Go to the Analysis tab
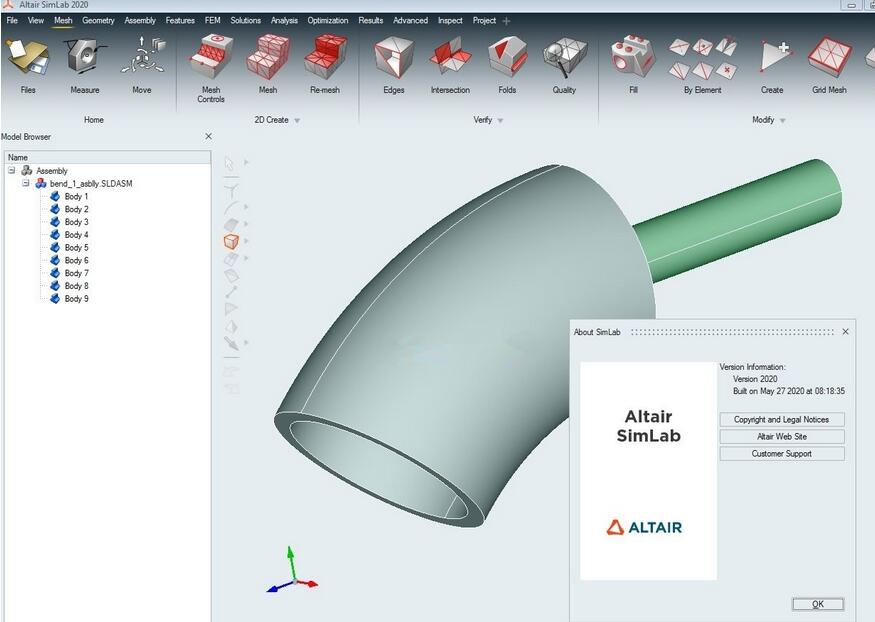Screen dimensions: 875x622 tap(285, 21)
